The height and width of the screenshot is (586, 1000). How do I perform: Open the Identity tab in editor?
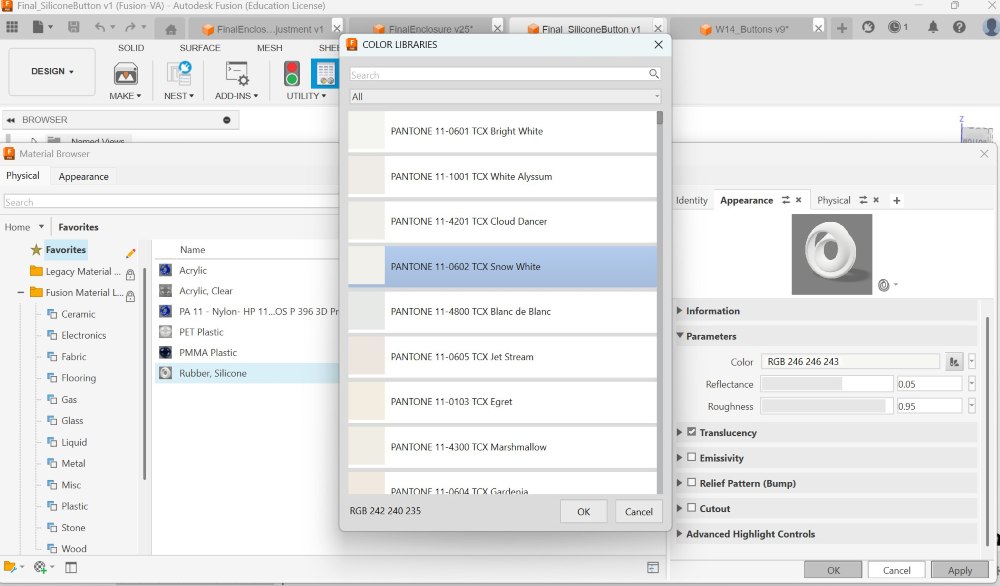pyautogui.click(x=692, y=200)
